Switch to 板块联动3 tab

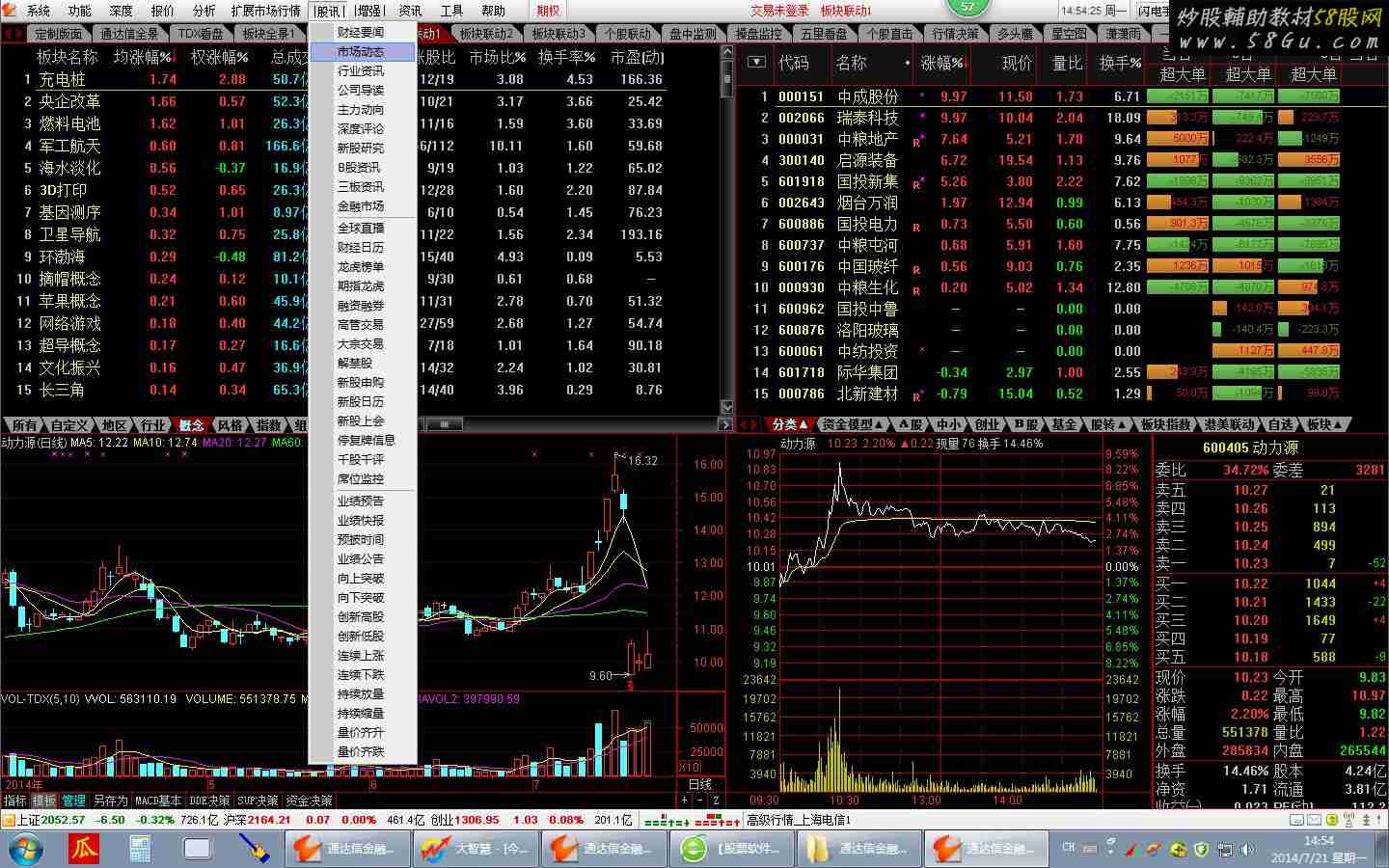pos(559,34)
